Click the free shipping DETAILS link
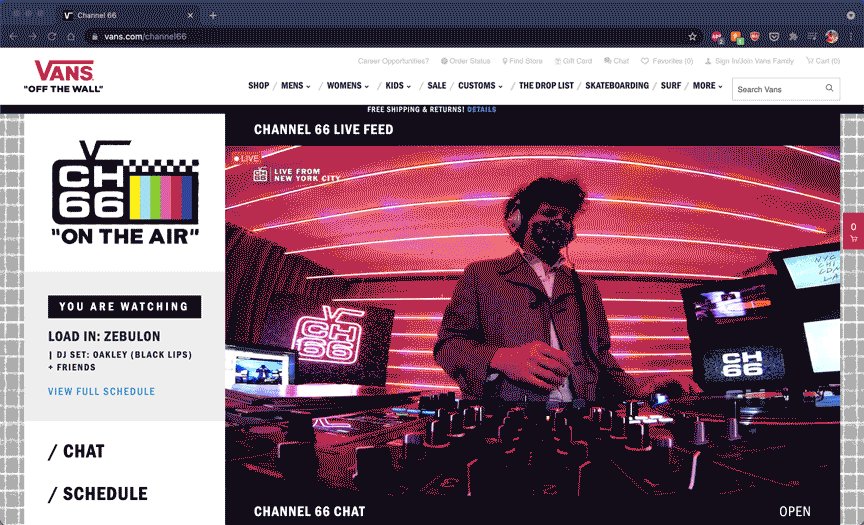This screenshot has width=864, height=525. coord(482,110)
